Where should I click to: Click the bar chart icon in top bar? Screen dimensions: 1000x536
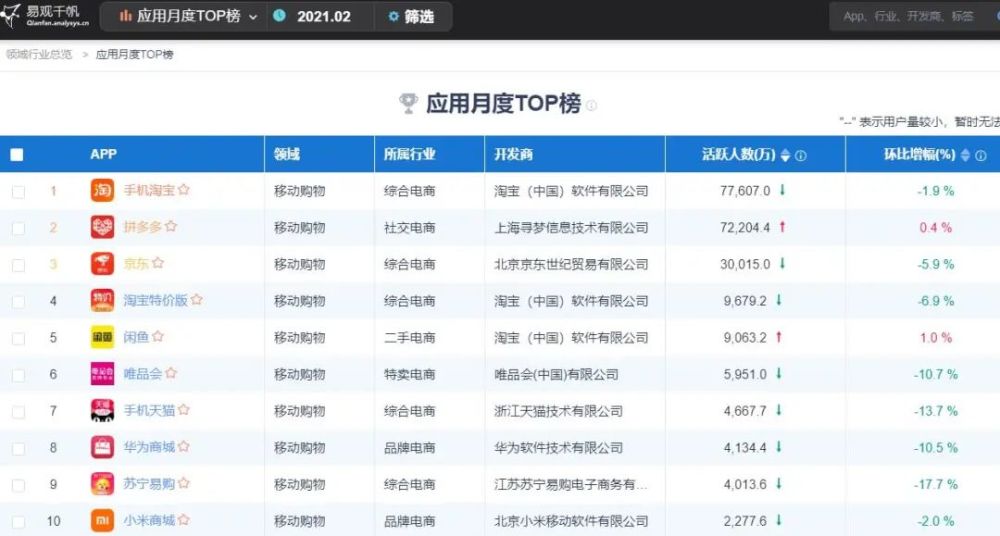pos(126,16)
